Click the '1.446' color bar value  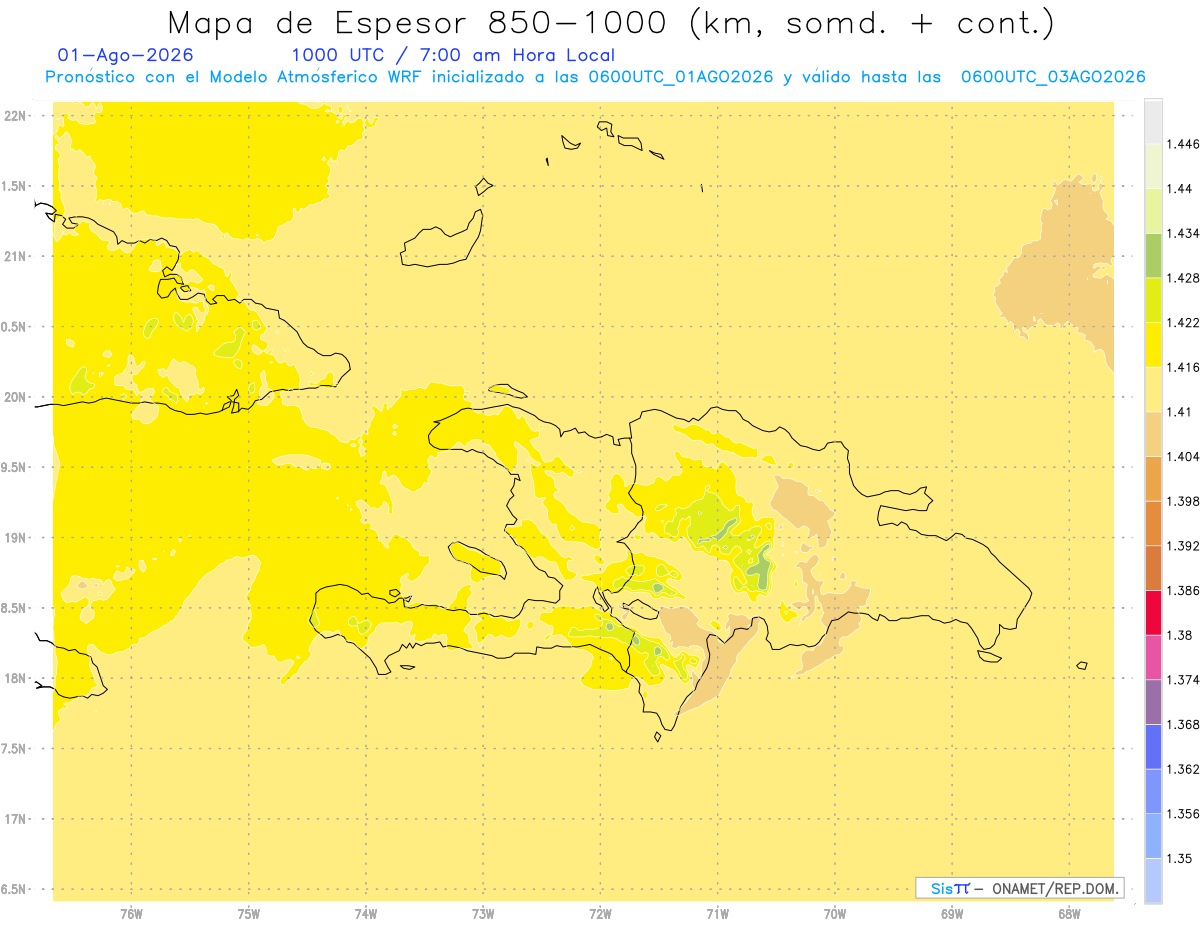(x=1182, y=144)
